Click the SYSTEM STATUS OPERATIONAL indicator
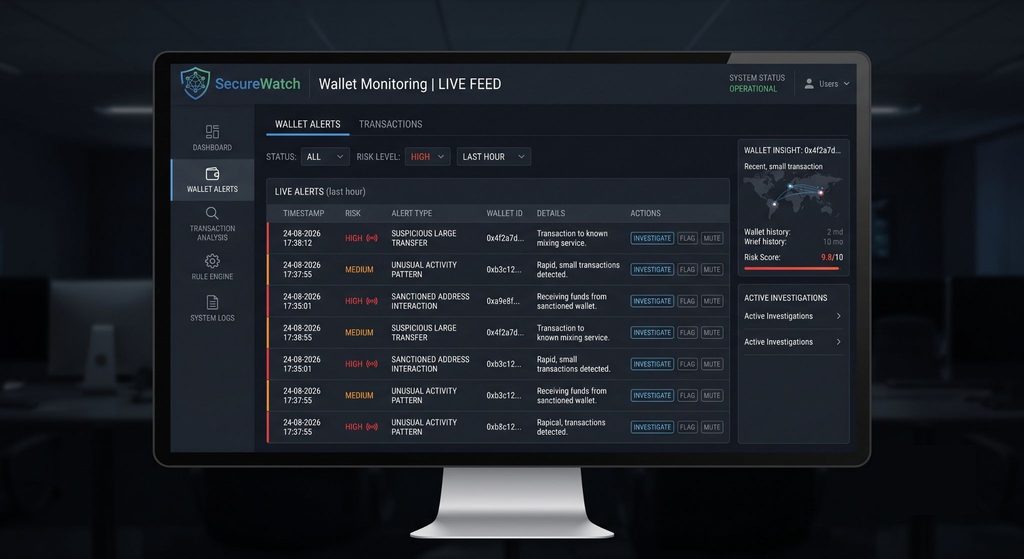 click(757, 83)
